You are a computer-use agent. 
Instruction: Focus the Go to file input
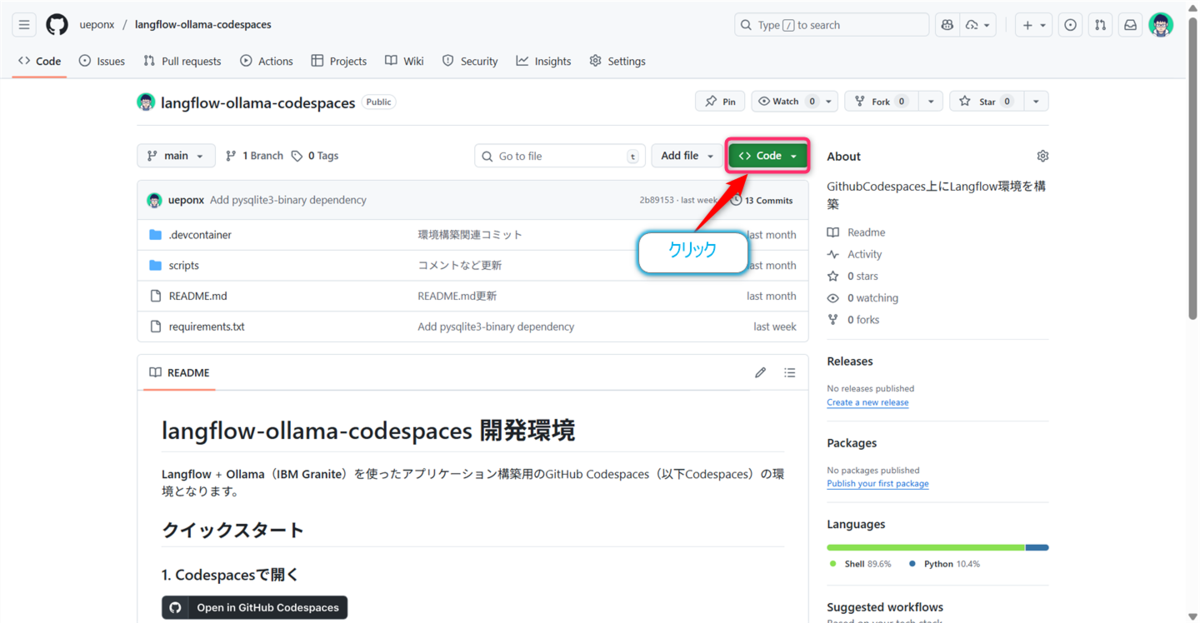[x=560, y=156]
